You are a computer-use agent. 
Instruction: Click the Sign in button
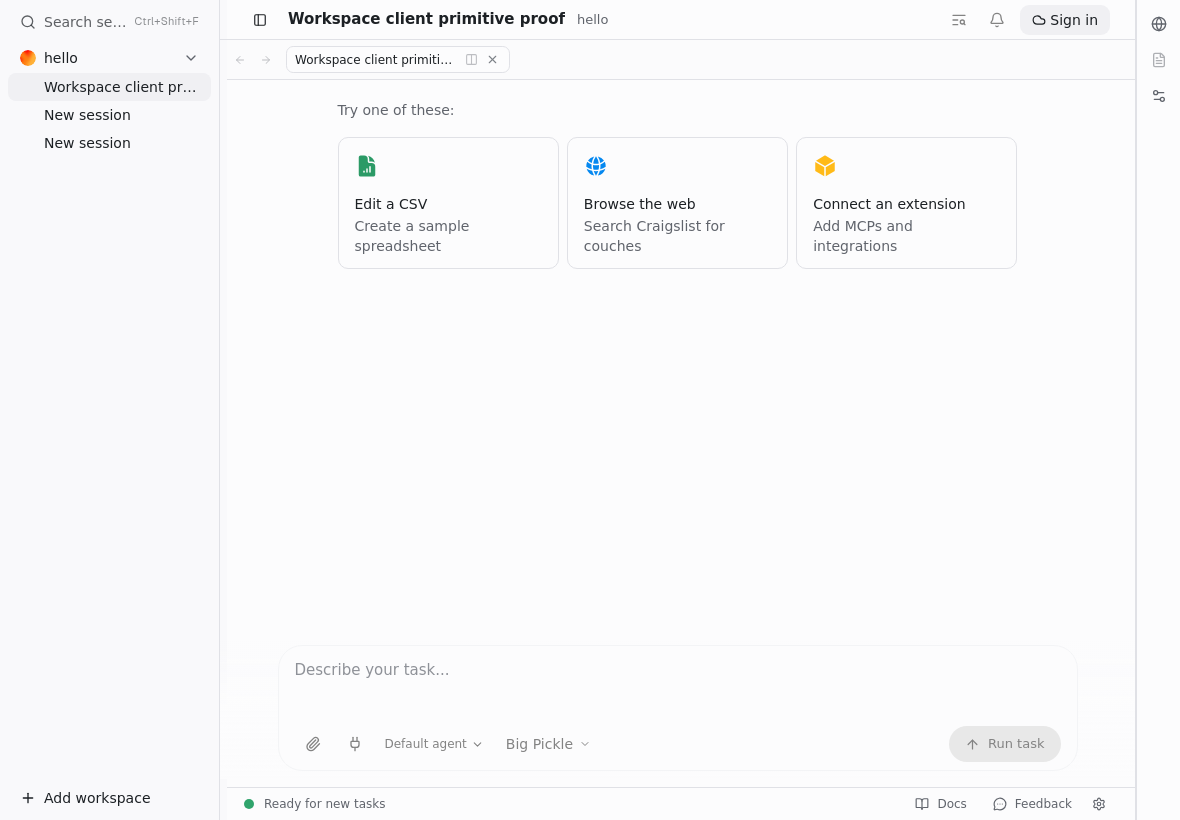point(1064,20)
